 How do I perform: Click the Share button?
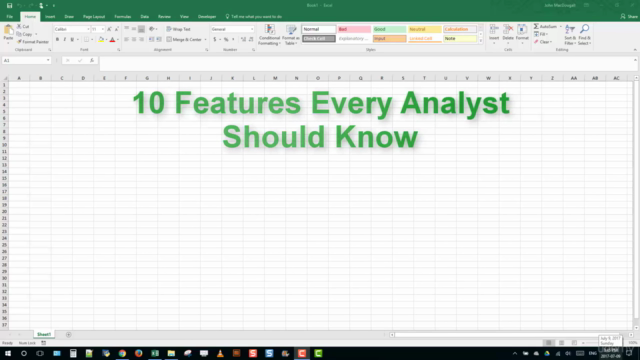[x=629, y=17]
